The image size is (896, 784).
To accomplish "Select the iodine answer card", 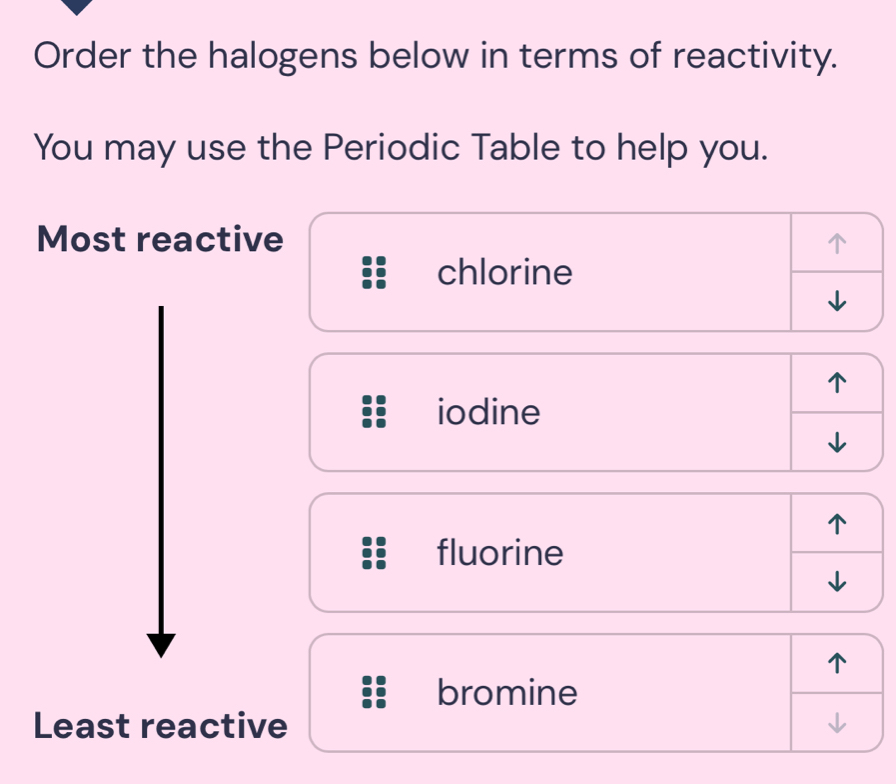I will click(x=550, y=413).
